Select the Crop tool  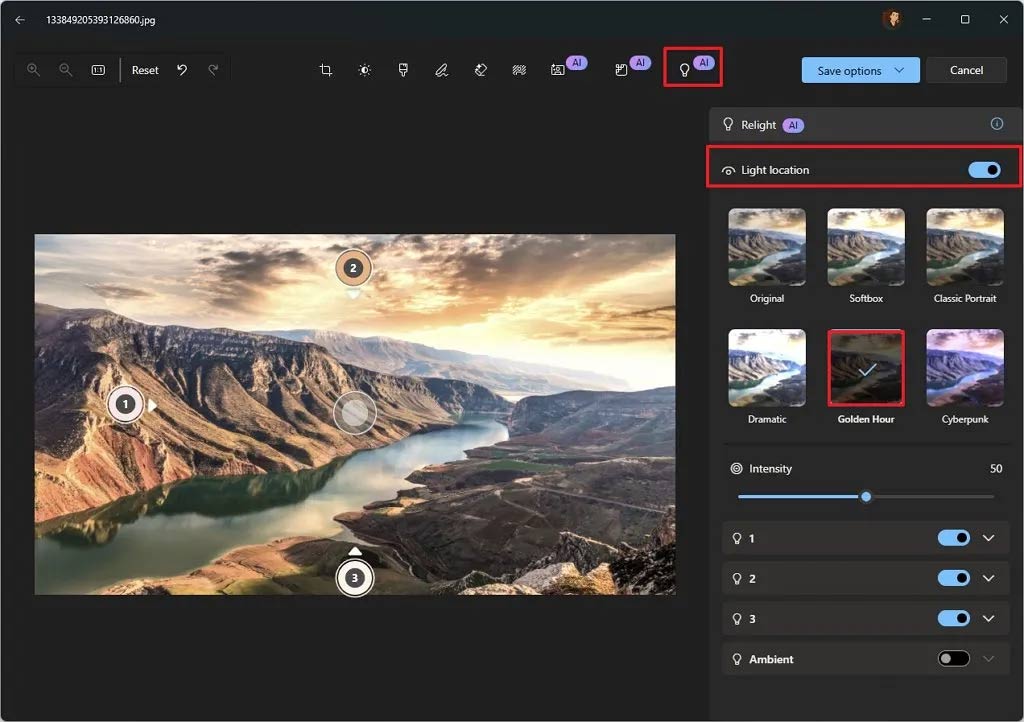click(325, 70)
